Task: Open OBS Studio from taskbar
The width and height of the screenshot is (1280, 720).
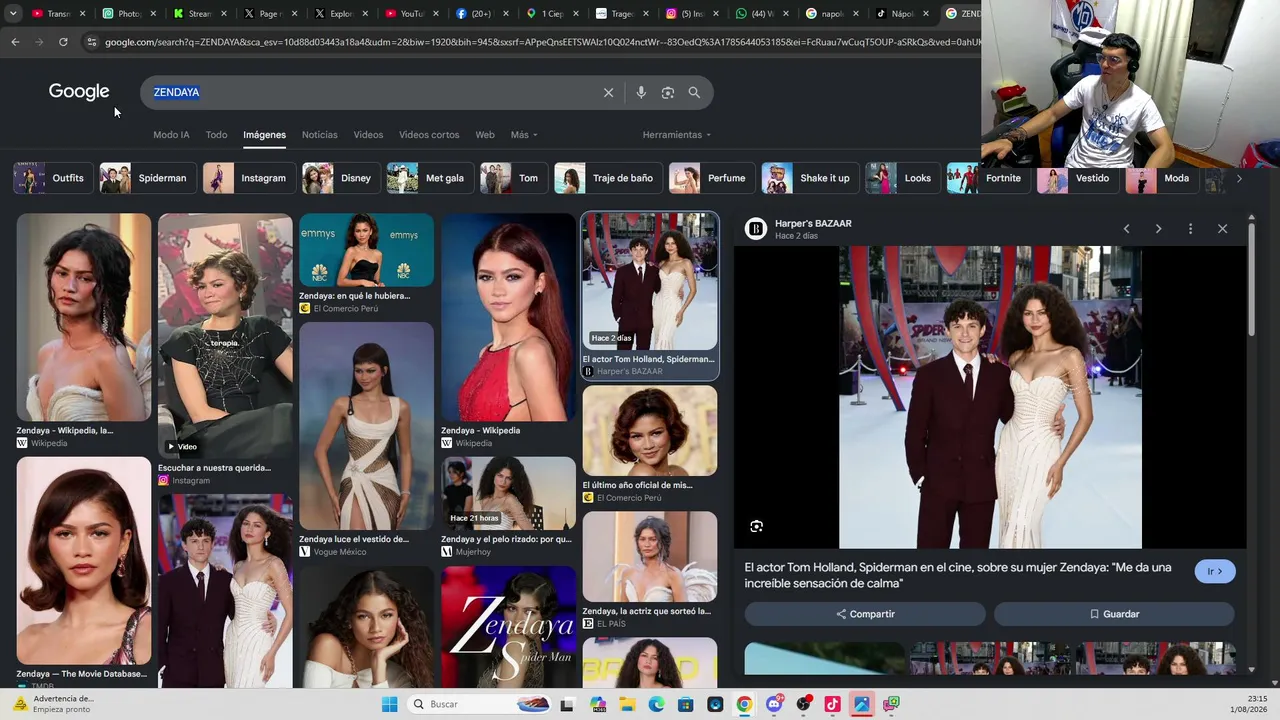Action: tap(803, 704)
